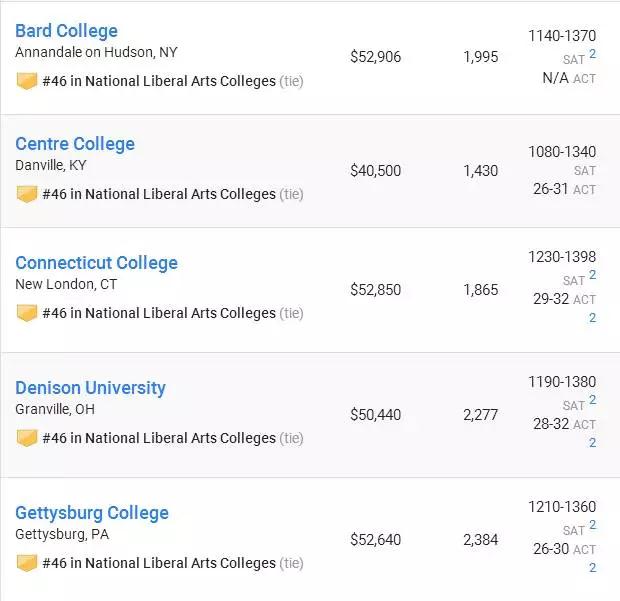The height and width of the screenshot is (601, 620).
Task: Click the ranking badge icon for Denison University
Action: [27, 438]
